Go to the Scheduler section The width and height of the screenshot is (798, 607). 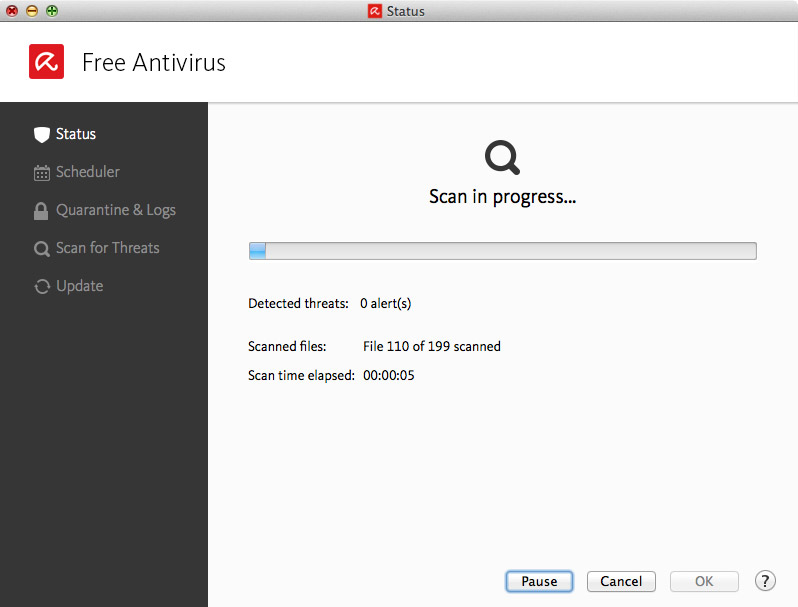(x=88, y=172)
